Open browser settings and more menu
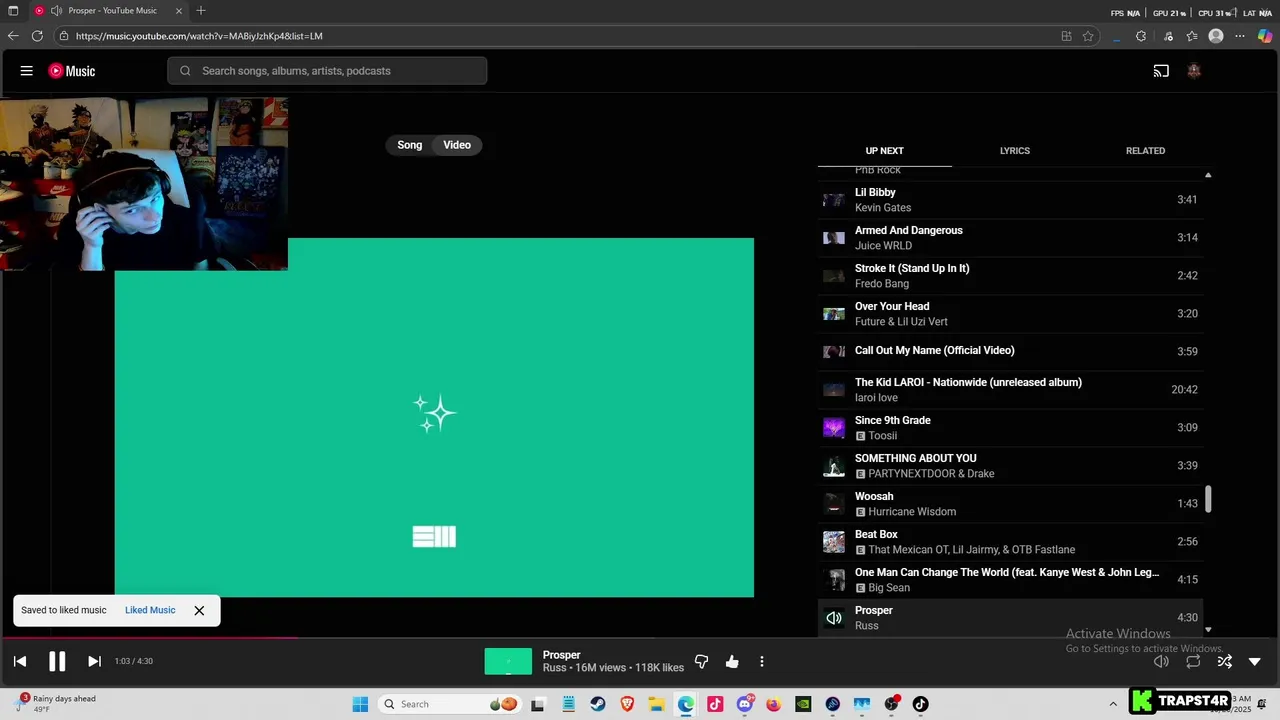Viewport: 1280px width, 720px height. pyautogui.click(x=1240, y=36)
